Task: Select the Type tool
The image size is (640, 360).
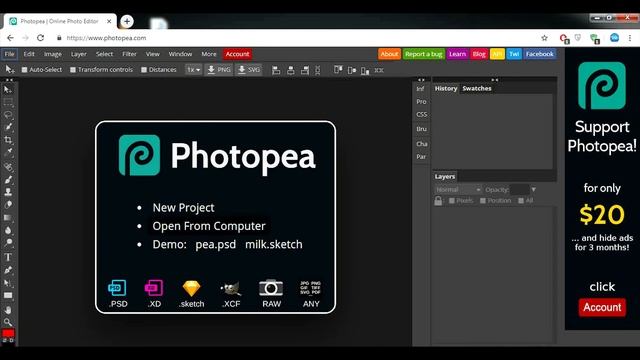Action: tap(8, 257)
